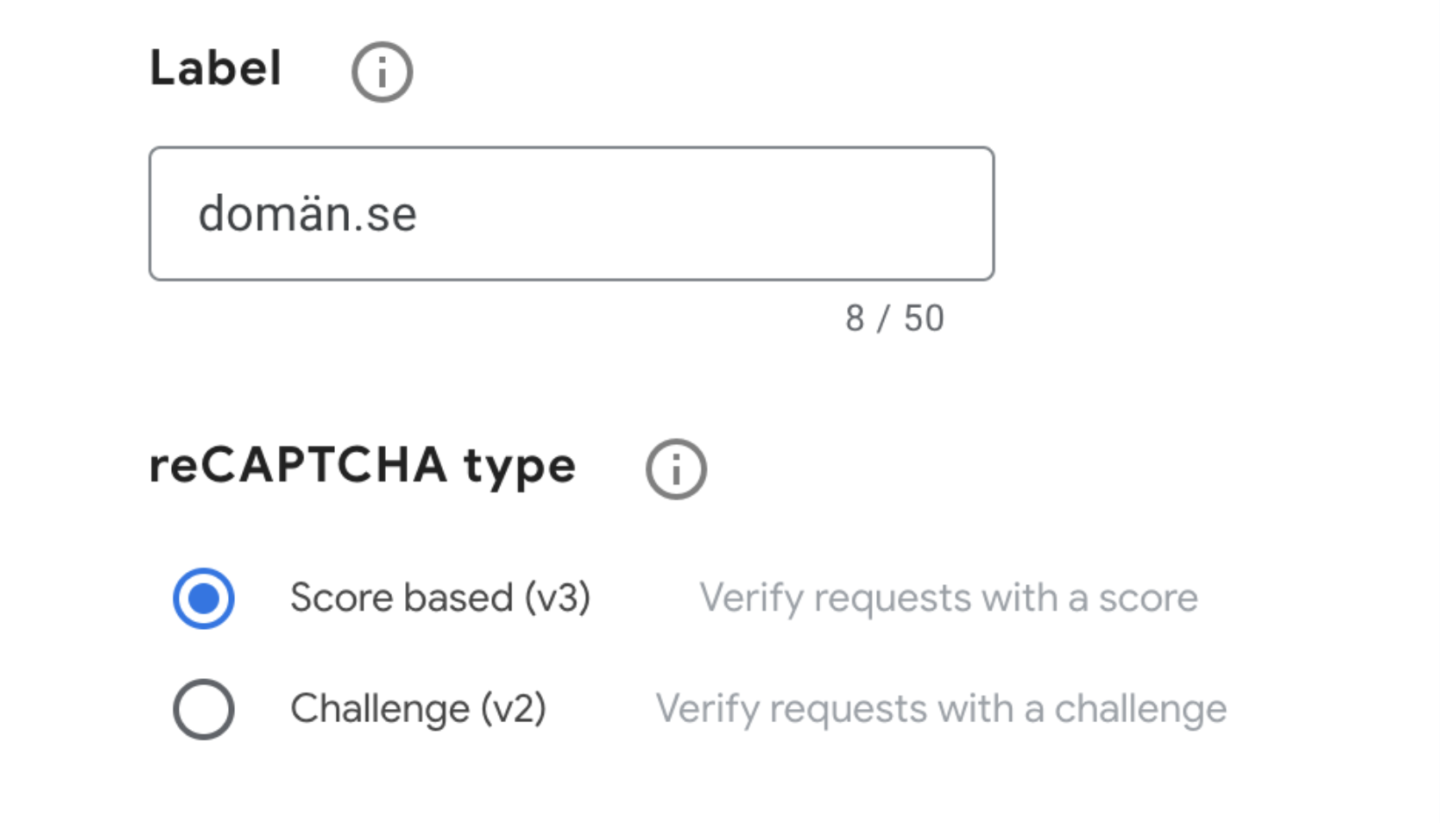The width and height of the screenshot is (1440, 823).
Task: Click the '(v2)' text of Challenge
Action: coord(513,709)
